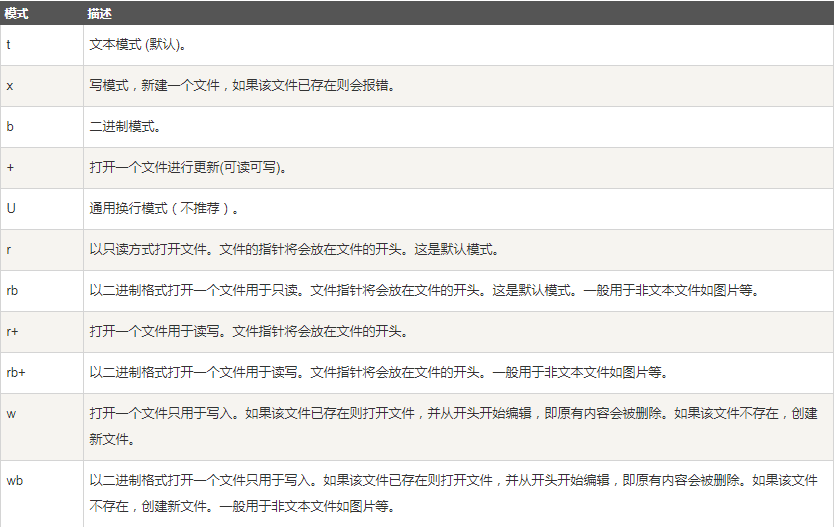
Task: Select the text 文本模式 (默认)。
Action: (x=138, y=45)
